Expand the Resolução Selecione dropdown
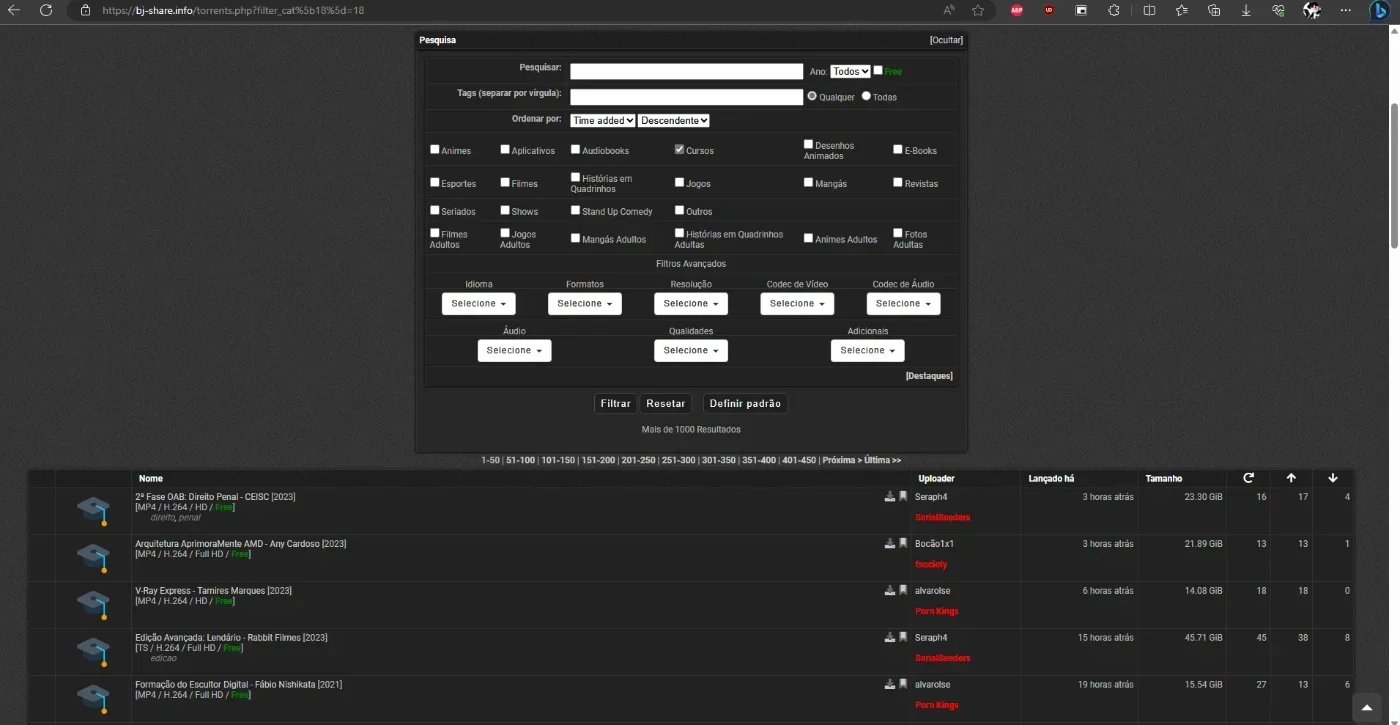The width and height of the screenshot is (1400, 725). (691, 303)
